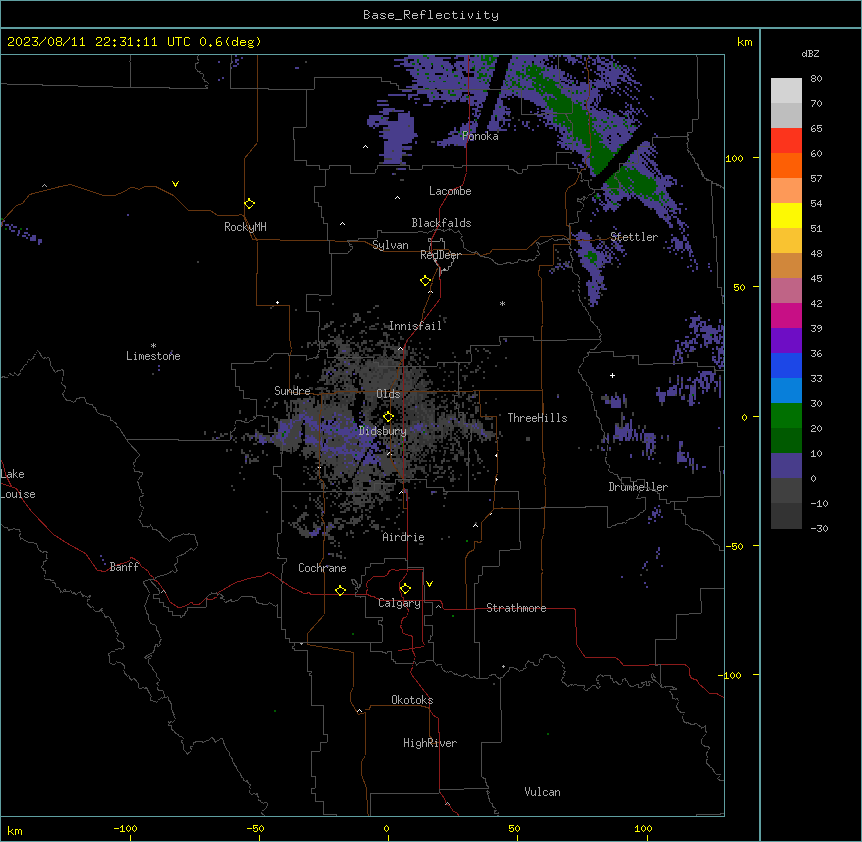Click the yellow V marker northwest of RockyMH
Screen dimensions: 862x842
[175, 184]
